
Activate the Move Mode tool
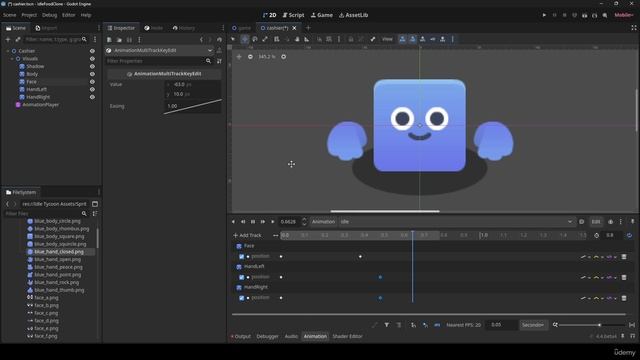click(244, 39)
